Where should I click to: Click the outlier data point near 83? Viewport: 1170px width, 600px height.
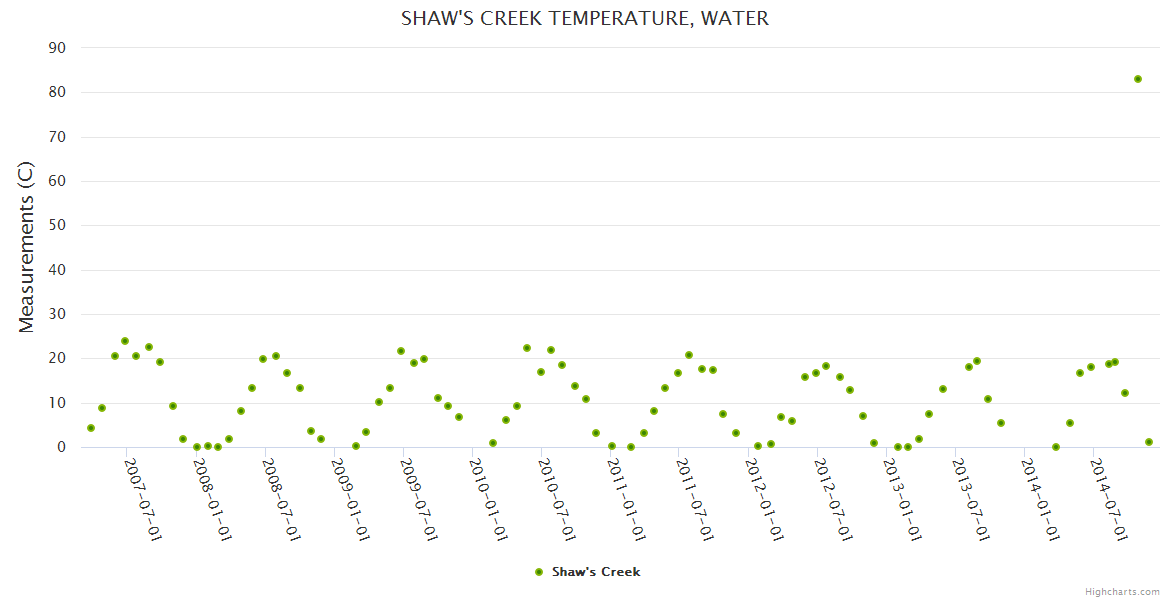(x=1138, y=79)
